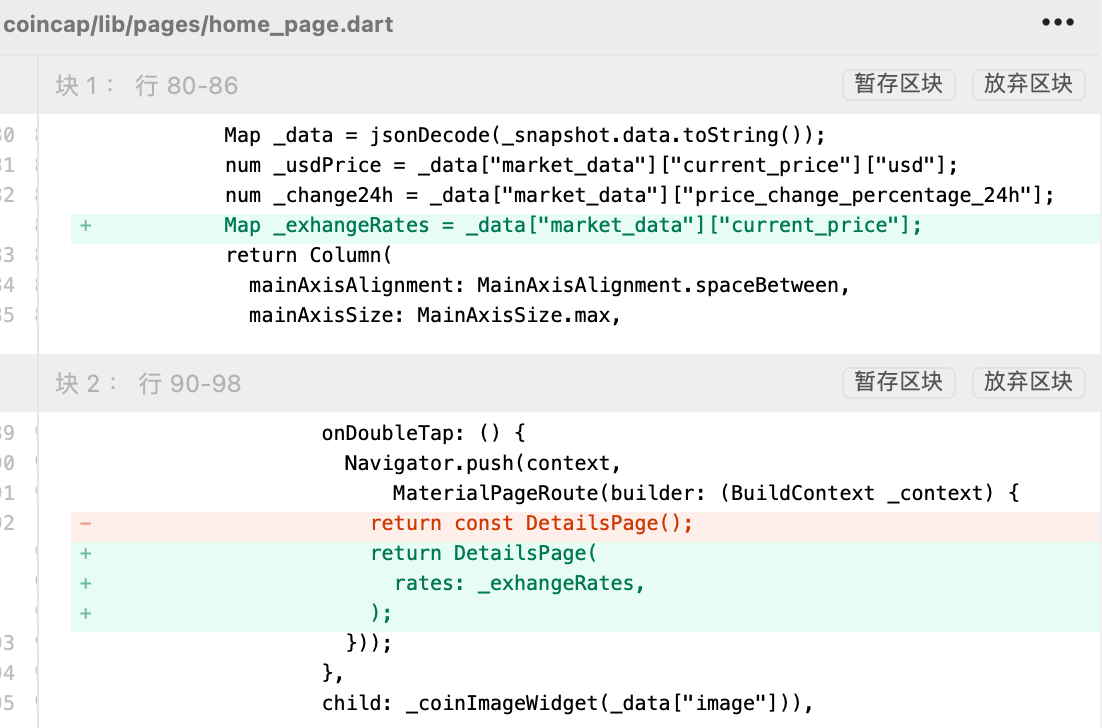
Task: Select the 块 2 行 90-98 header
Action: pyautogui.click(x=148, y=384)
